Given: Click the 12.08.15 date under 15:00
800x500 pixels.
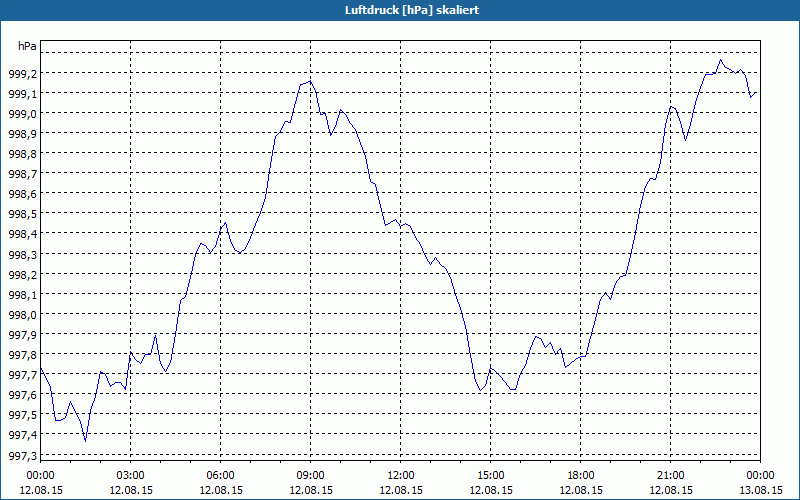Looking at the screenshot, I should click(490, 490).
